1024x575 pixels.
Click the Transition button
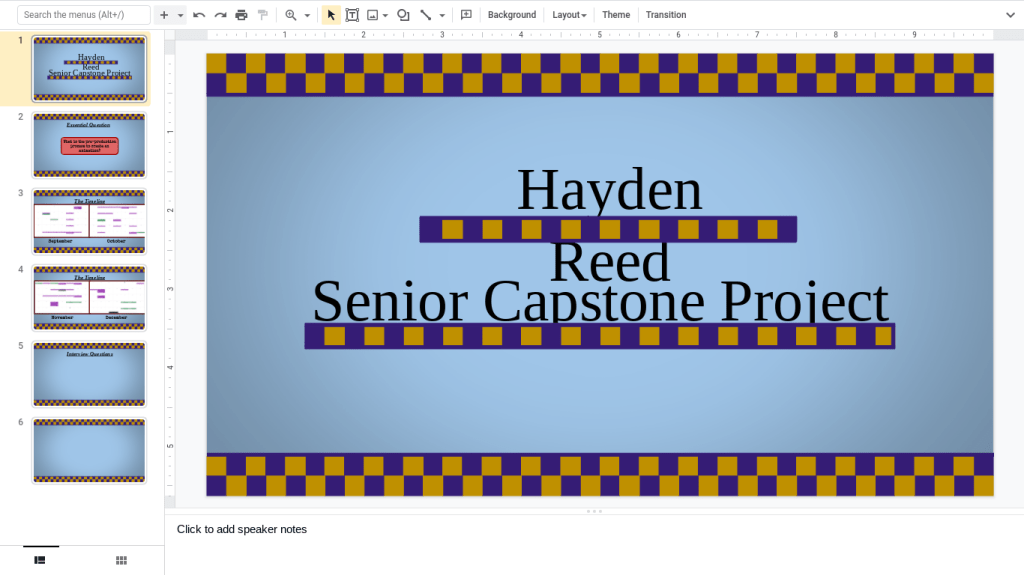tap(666, 15)
